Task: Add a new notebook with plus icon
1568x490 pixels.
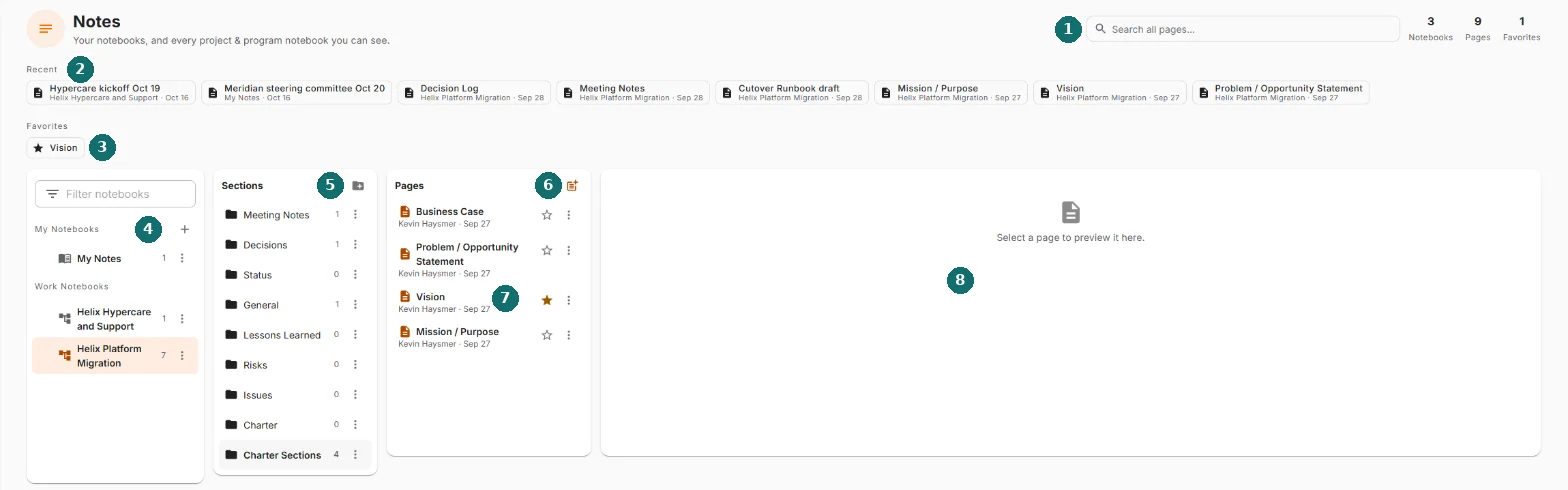Action: (x=184, y=229)
